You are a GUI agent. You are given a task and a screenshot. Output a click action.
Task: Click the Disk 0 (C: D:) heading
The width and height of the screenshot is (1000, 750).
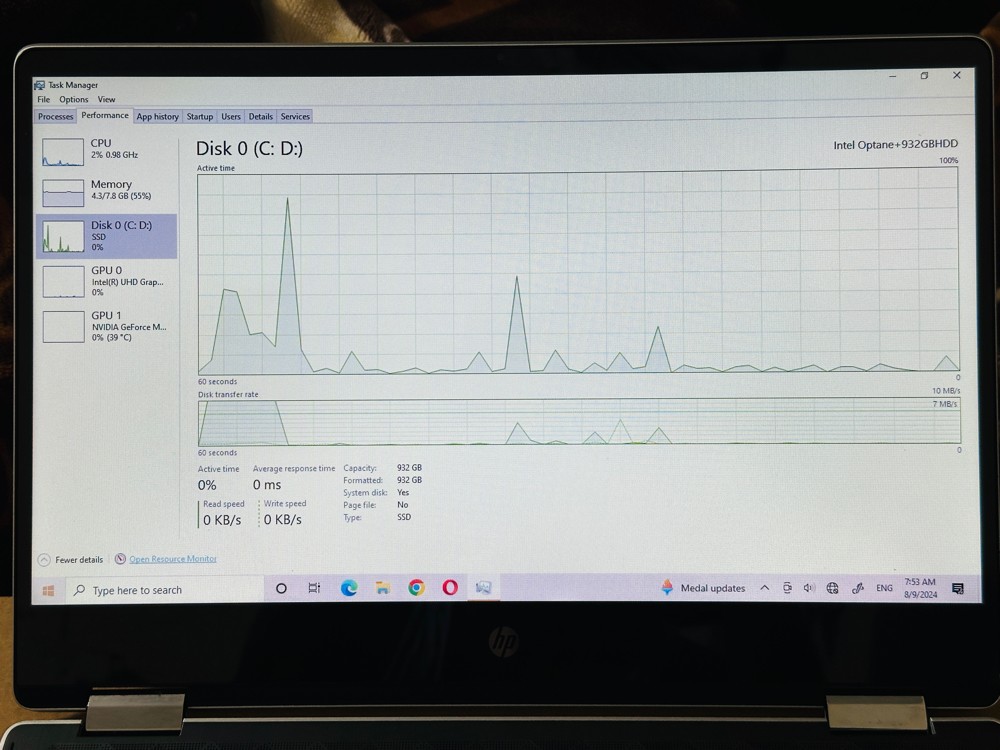pos(249,149)
